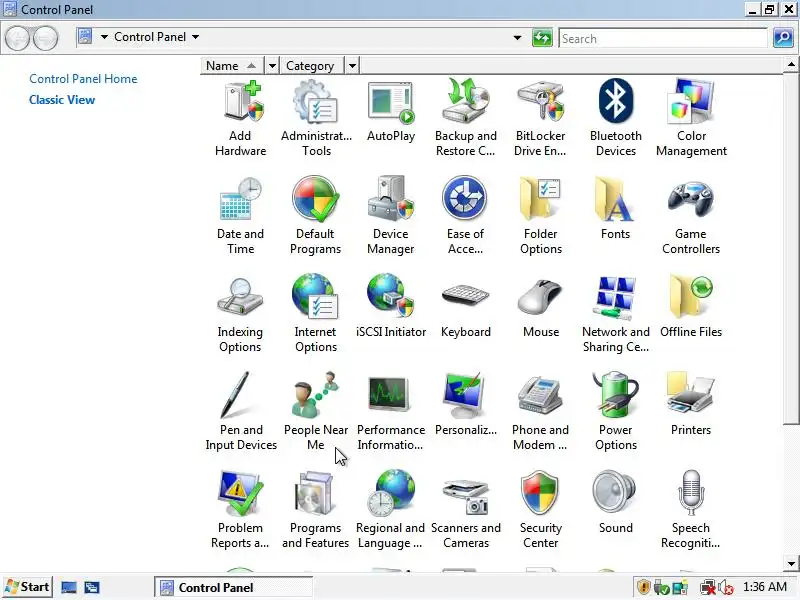Switch to Classic View
Image resolution: width=800 pixels, height=600 pixels.
pyautogui.click(x=62, y=100)
